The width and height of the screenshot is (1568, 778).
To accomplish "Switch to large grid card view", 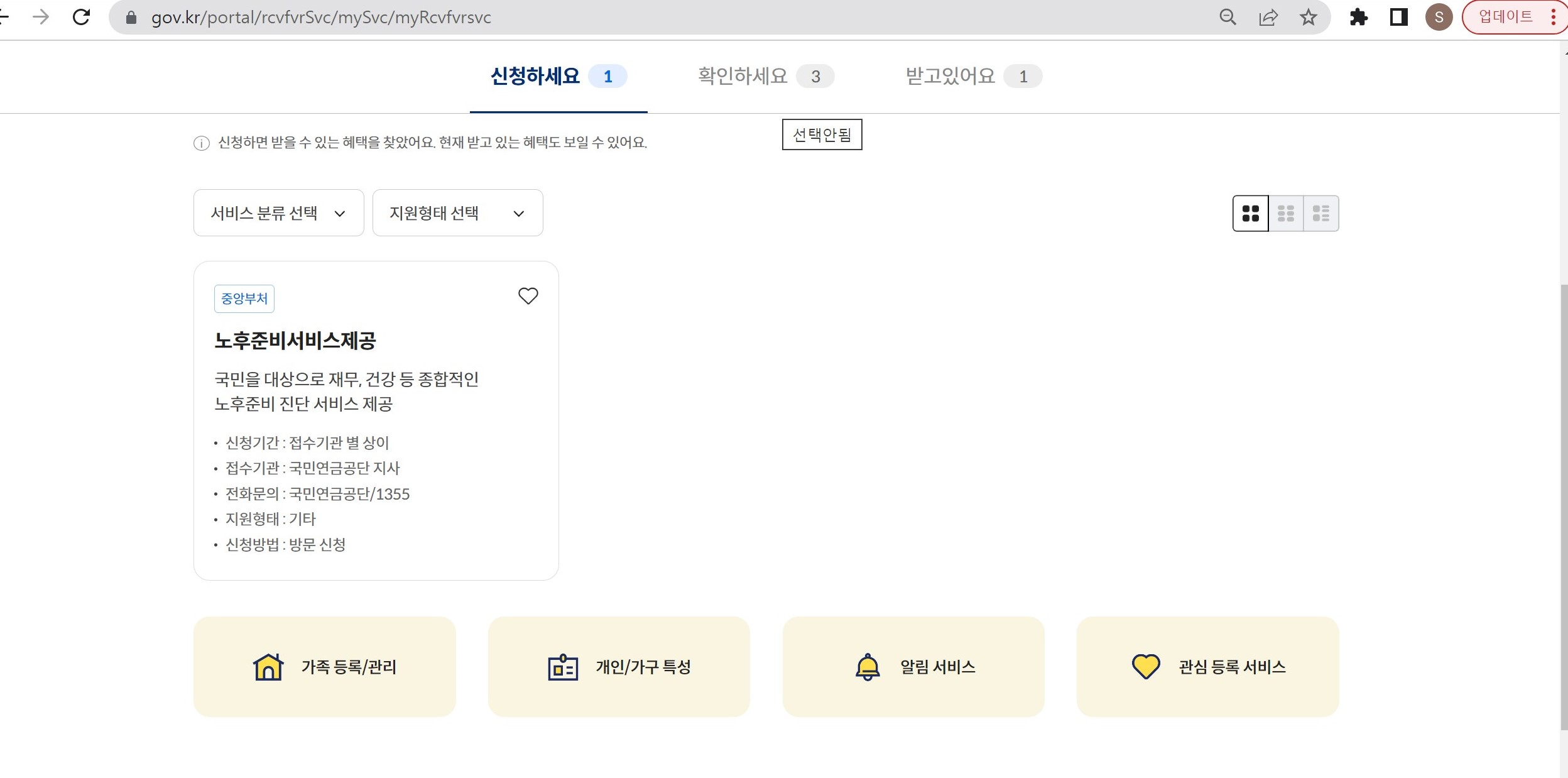I will click(x=1250, y=214).
